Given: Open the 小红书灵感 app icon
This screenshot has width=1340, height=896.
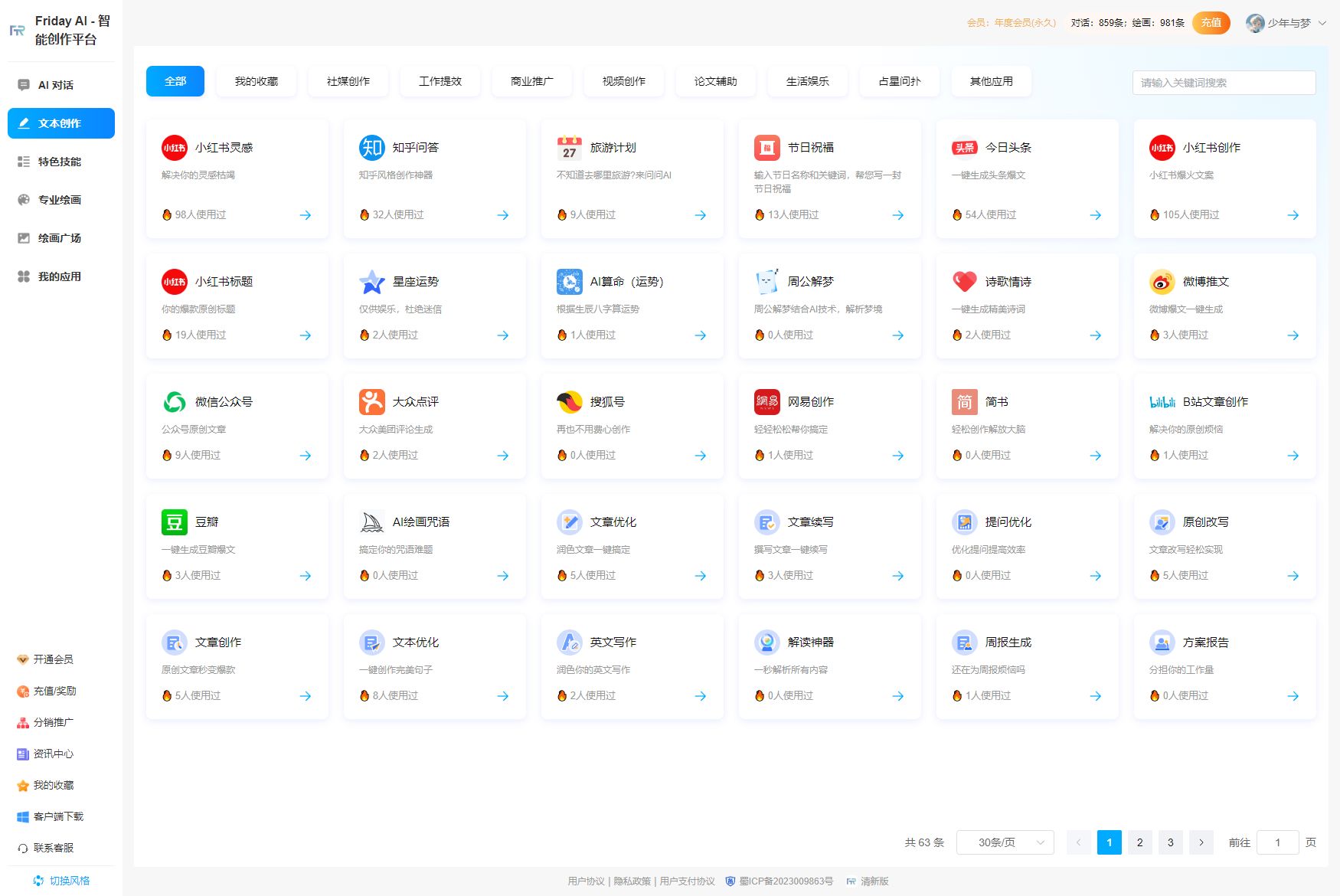Looking at the screenshot, I should pos(174,148).
